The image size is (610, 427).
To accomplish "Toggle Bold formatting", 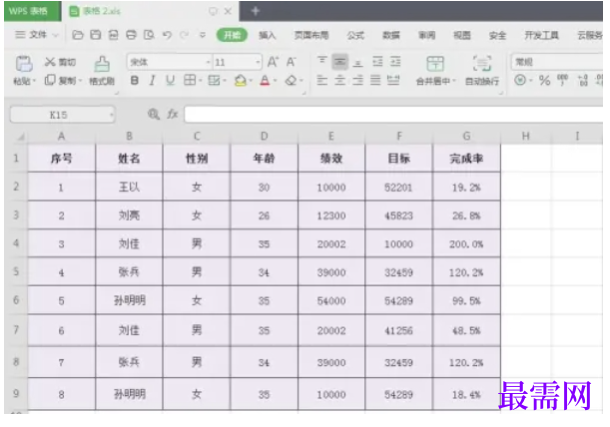I will pos(135,80).
